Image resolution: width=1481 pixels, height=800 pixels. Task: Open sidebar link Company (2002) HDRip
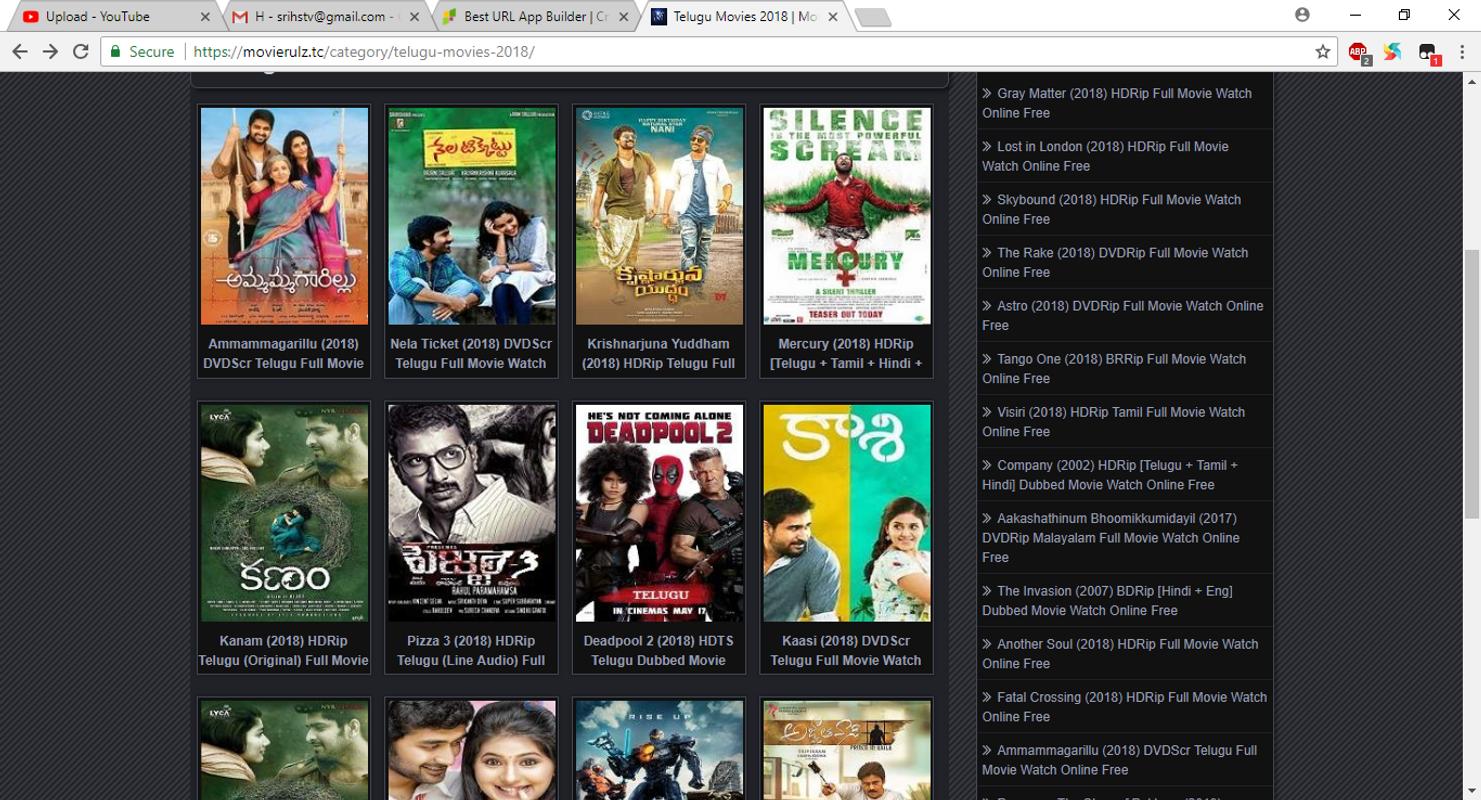[x=1110, y=474]
